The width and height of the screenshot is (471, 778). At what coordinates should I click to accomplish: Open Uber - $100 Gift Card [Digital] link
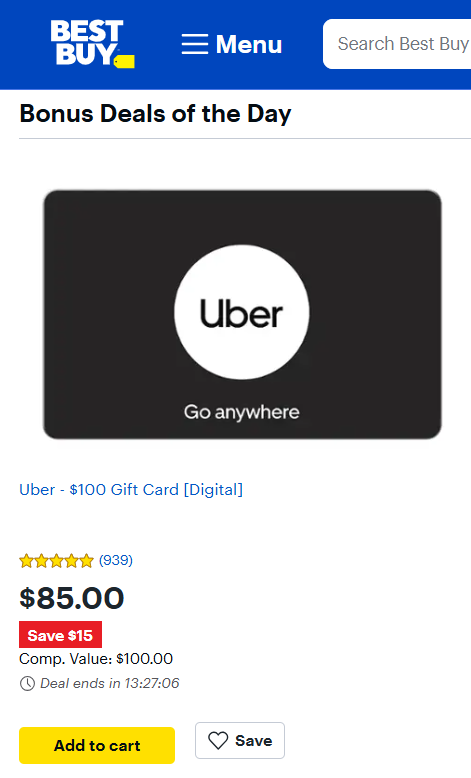click(x=131, y=490)
